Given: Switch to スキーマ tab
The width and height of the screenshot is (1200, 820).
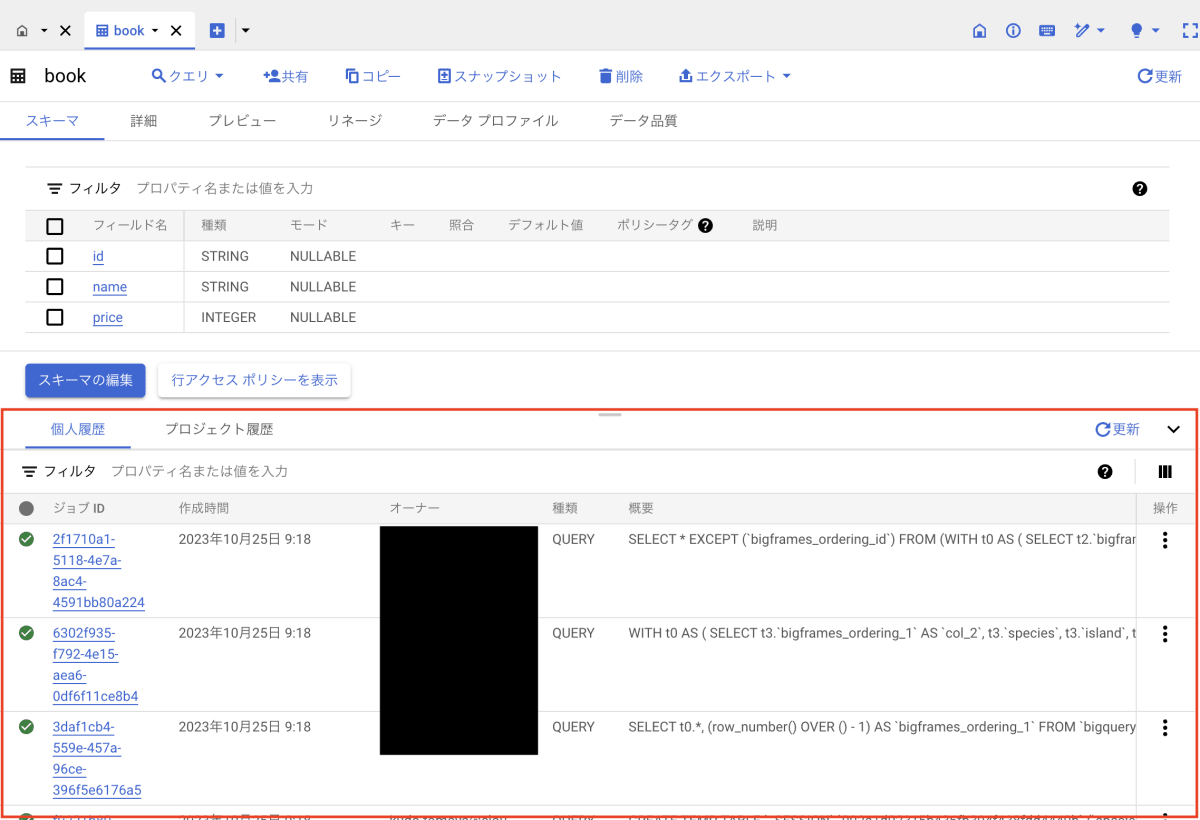Looking at the screenshot, I should click(52, 120).
